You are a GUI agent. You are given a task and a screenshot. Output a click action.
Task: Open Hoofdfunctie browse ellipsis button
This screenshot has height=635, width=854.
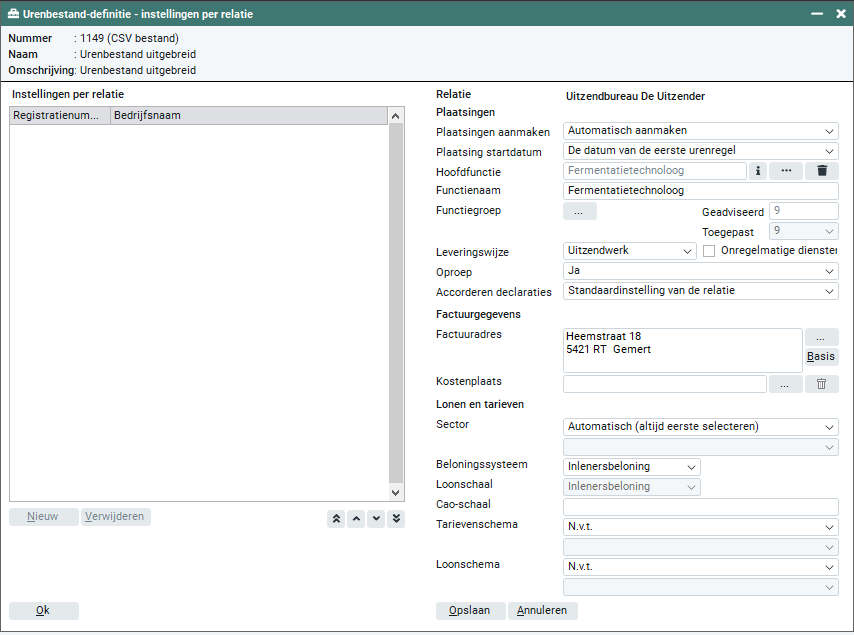786,171
